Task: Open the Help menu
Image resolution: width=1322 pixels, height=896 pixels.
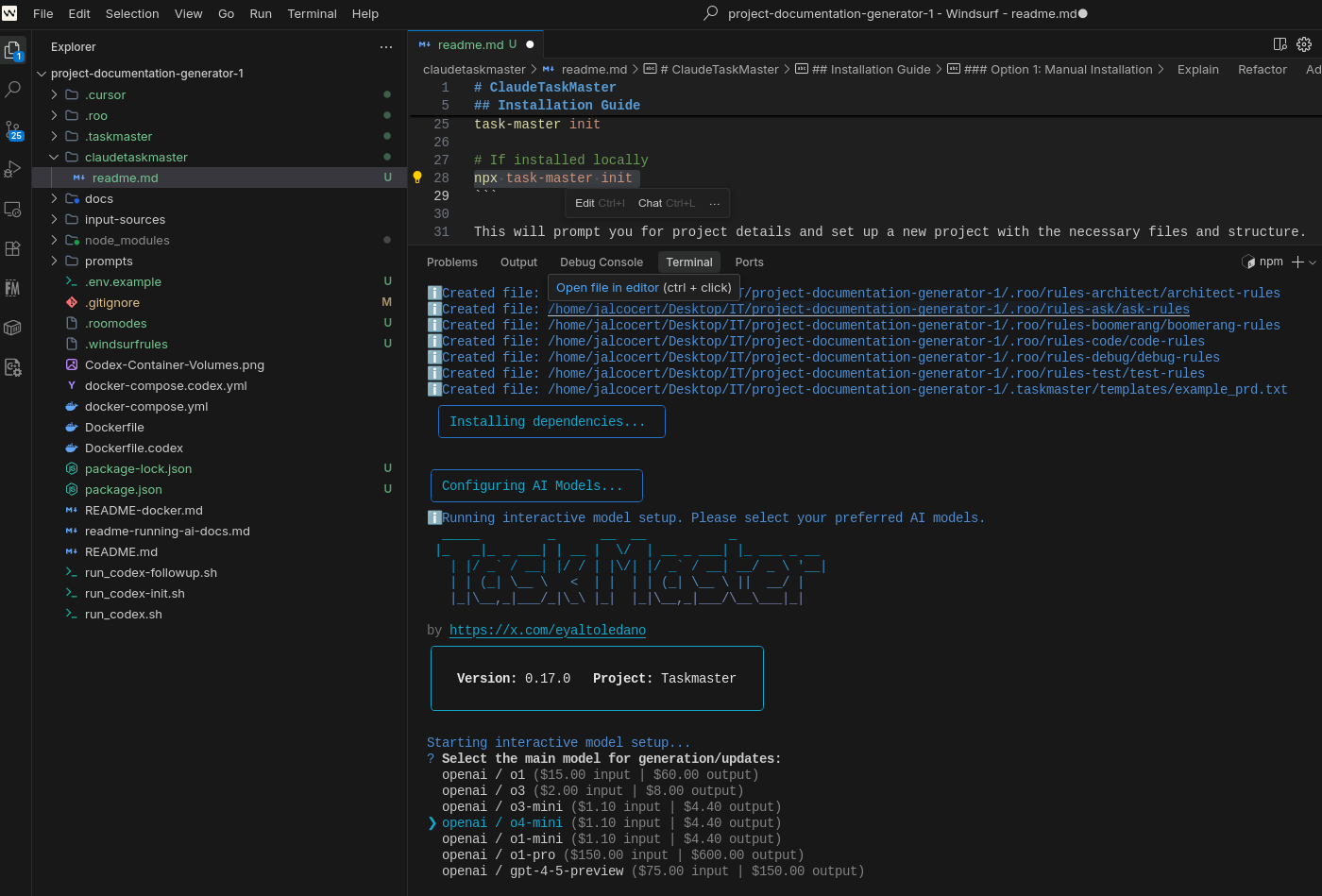Action: (365, 13)
